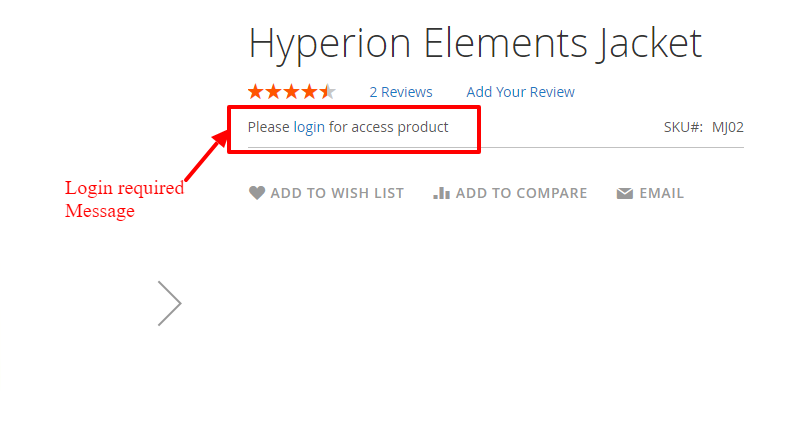Advance gallery with the next arrow chevron
This screenshot has height=424, width=792.
pos(170,303)
